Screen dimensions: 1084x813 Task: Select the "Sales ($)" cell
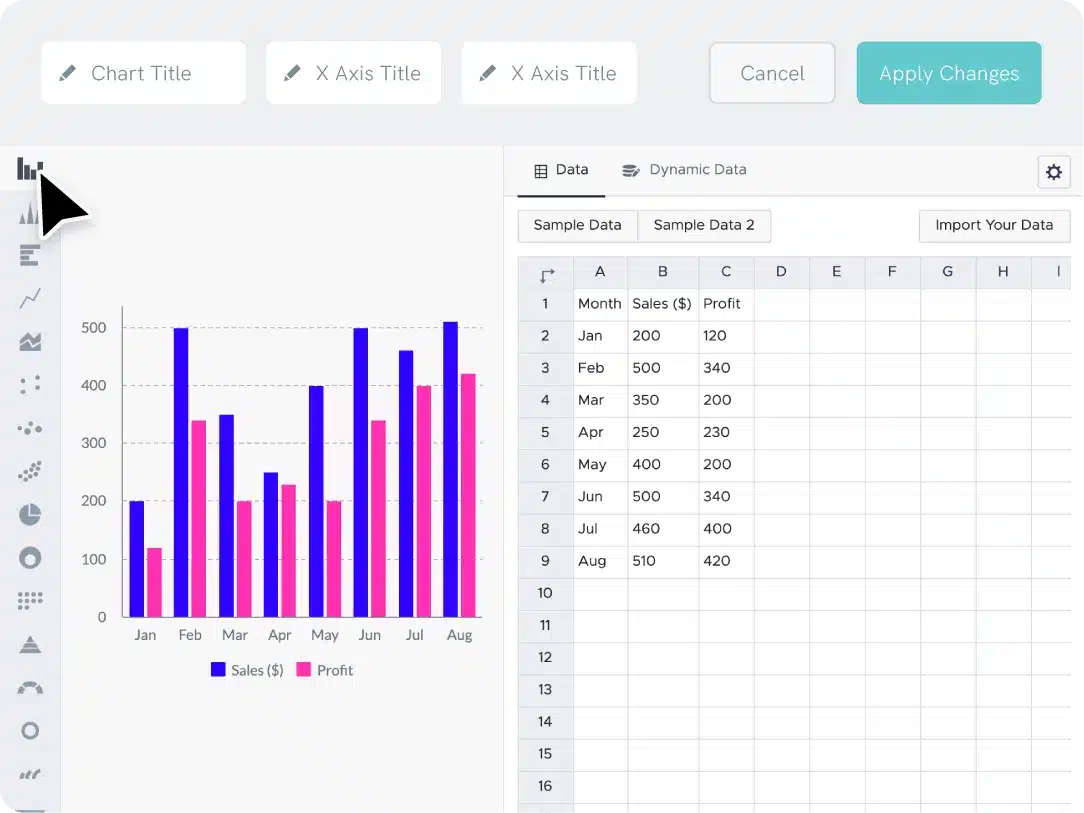click(663, 304)
